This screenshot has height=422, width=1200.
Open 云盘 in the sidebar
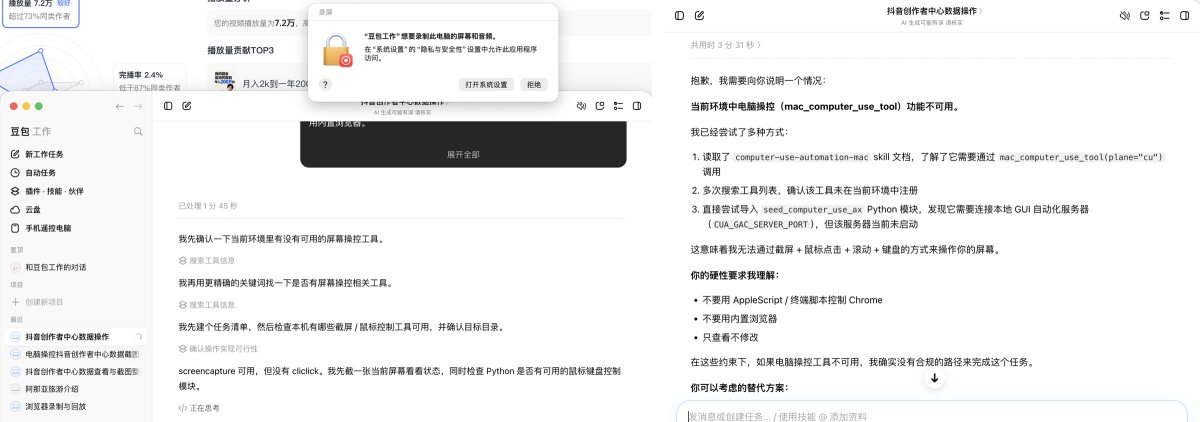[76, 209]
